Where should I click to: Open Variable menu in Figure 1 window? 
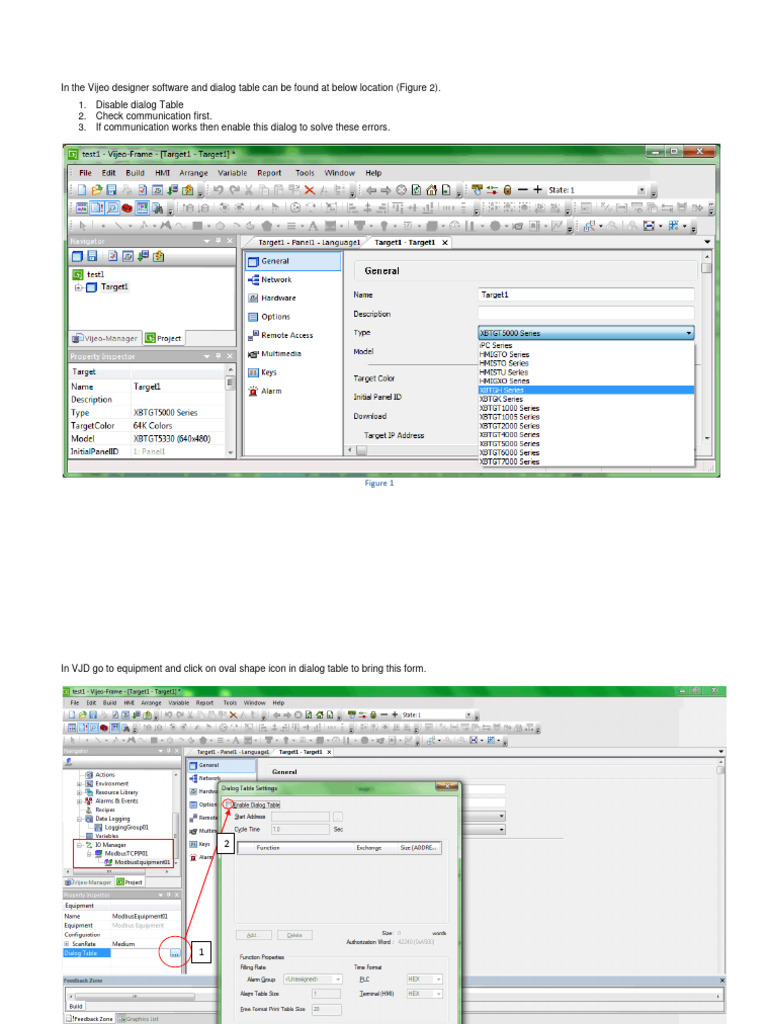coord(232,173)
